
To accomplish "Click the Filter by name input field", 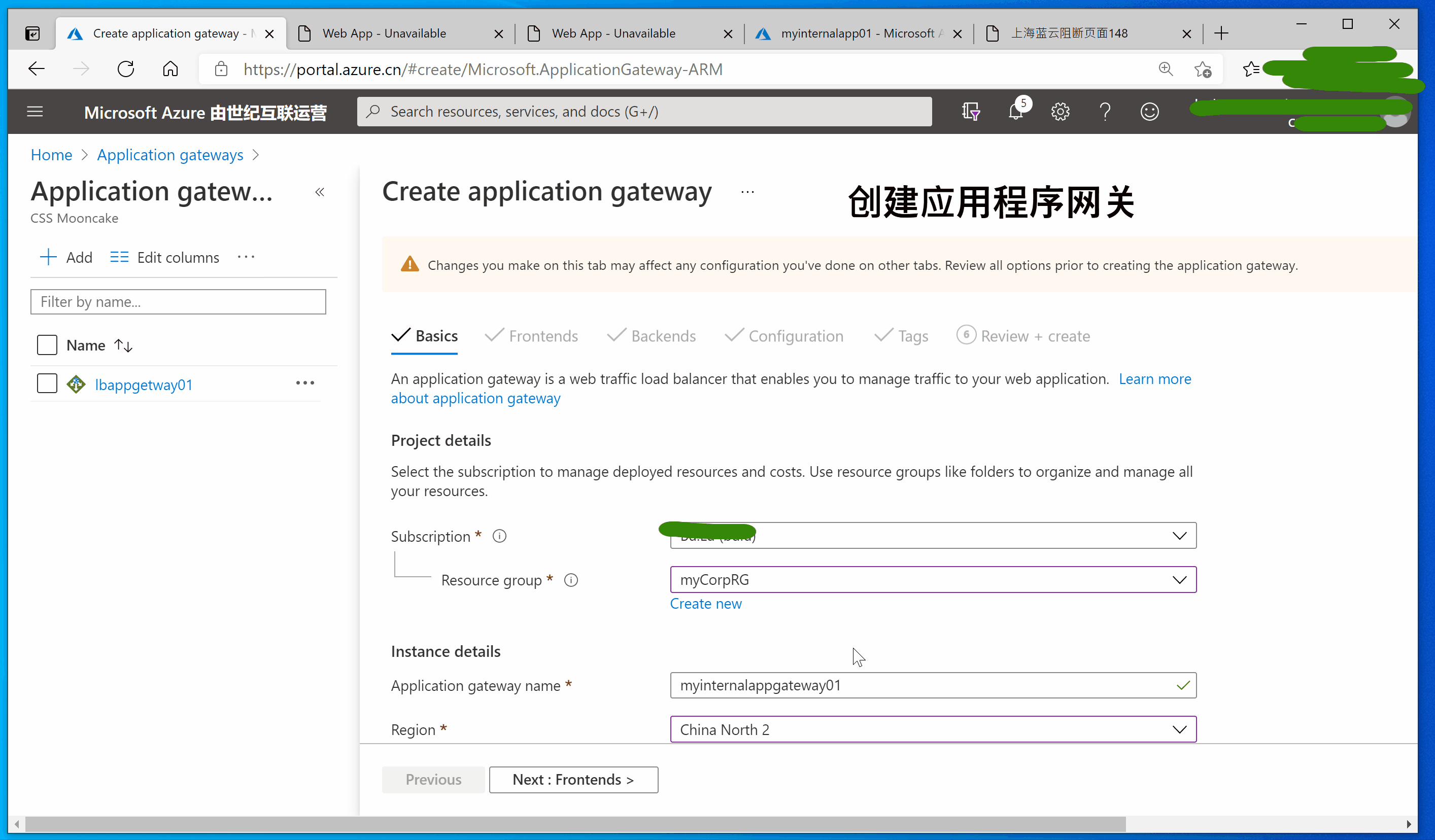I will 178,302.
